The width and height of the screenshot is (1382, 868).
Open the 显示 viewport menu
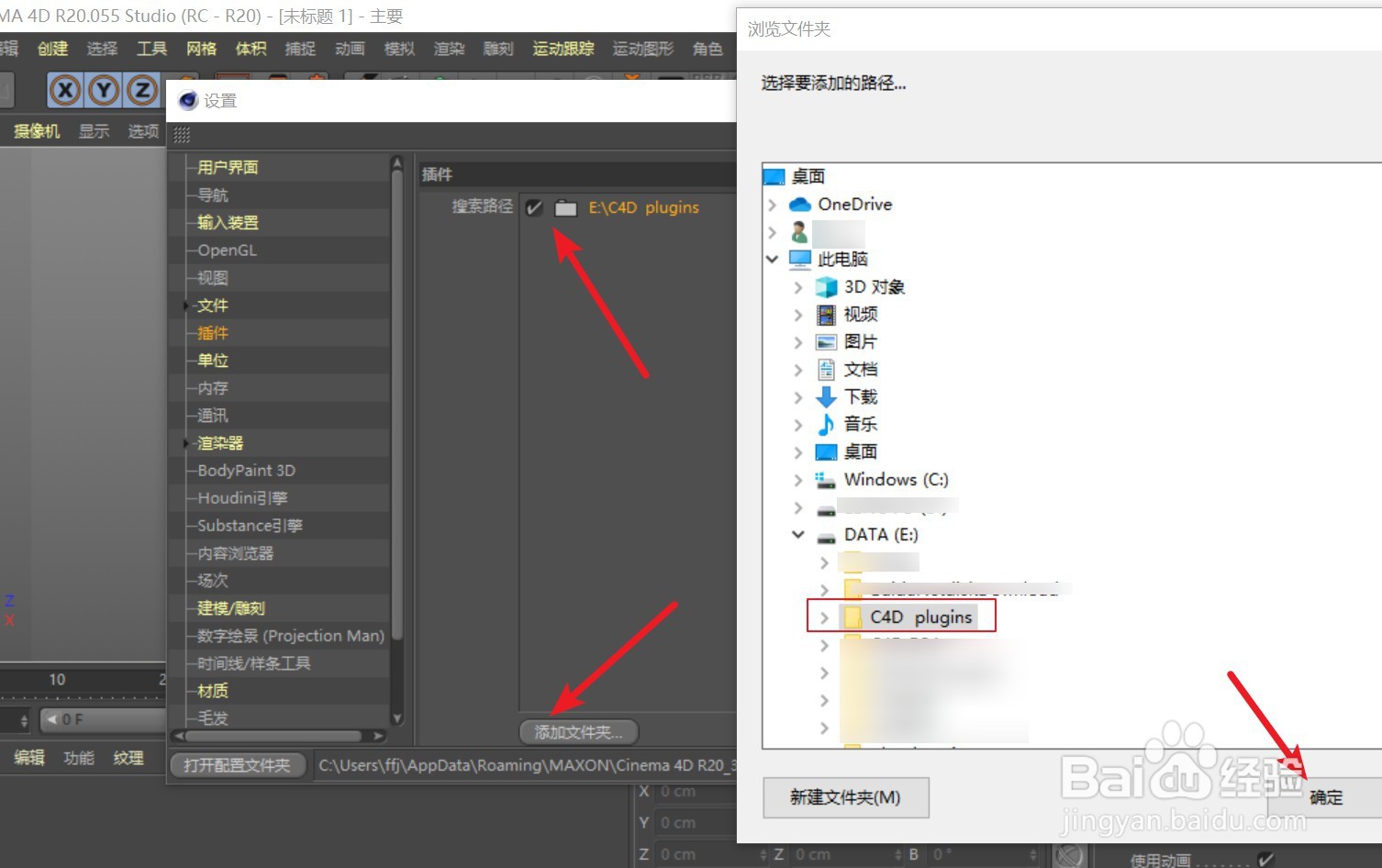pos(94,131)
